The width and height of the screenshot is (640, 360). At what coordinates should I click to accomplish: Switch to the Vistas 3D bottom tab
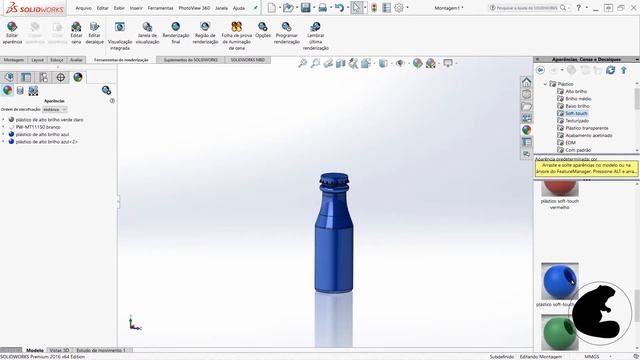[x=59, y=350]
